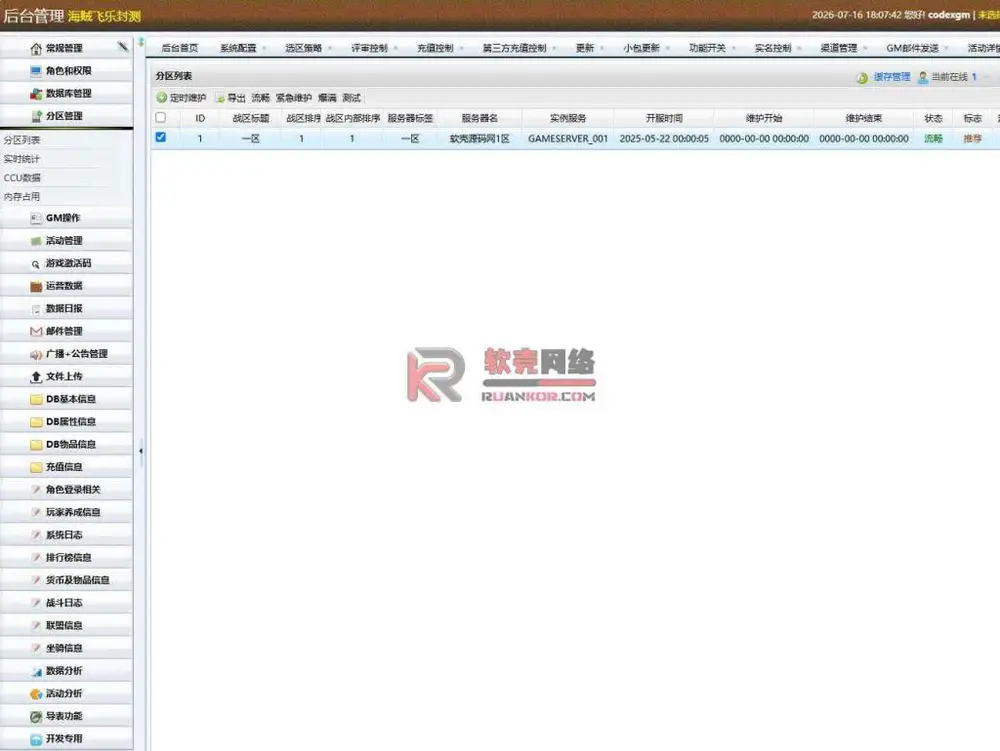
Task: Click the 文件上传 upload arrow icon
Action: click(36, 377)
